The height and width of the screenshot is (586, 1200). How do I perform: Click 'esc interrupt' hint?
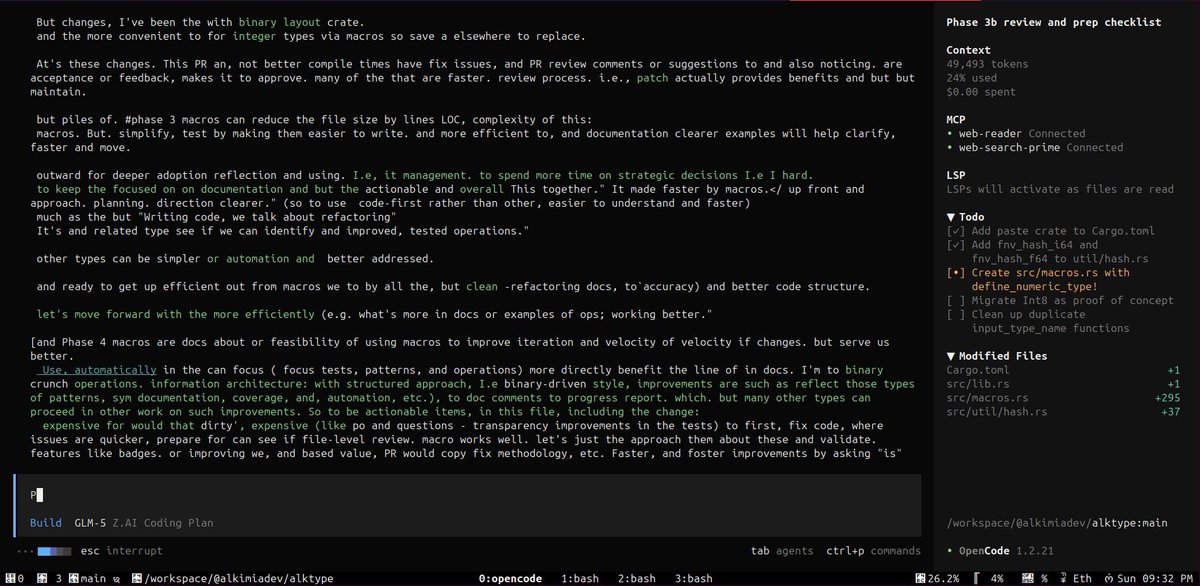pos(121,550)
